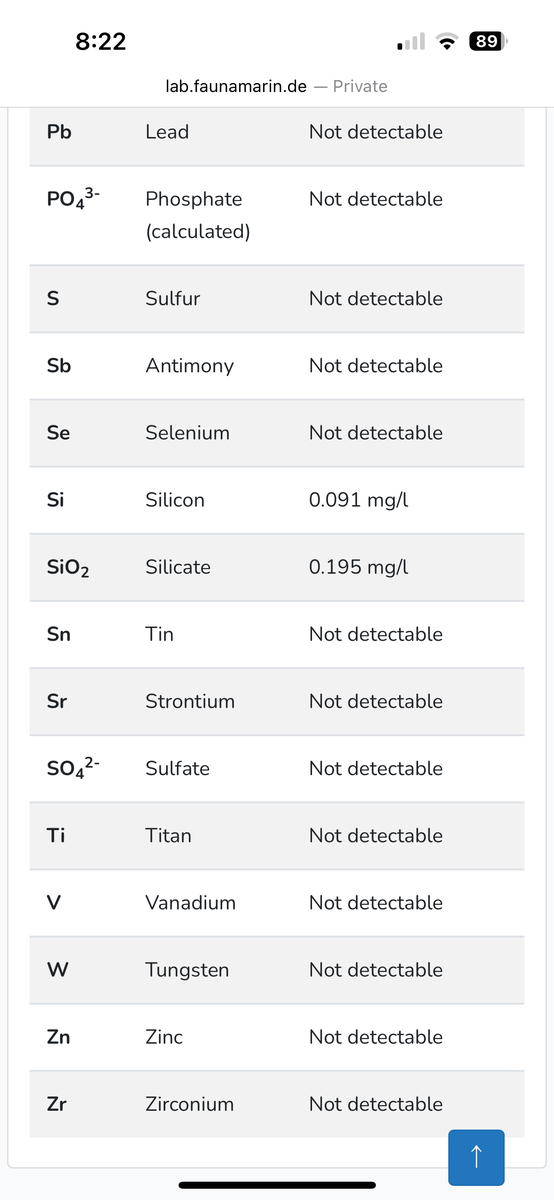The height and width of the screenshot is (1200, 554).
Task: Select the Phosphate (calculated) row
Action: [x=277, y=215]
